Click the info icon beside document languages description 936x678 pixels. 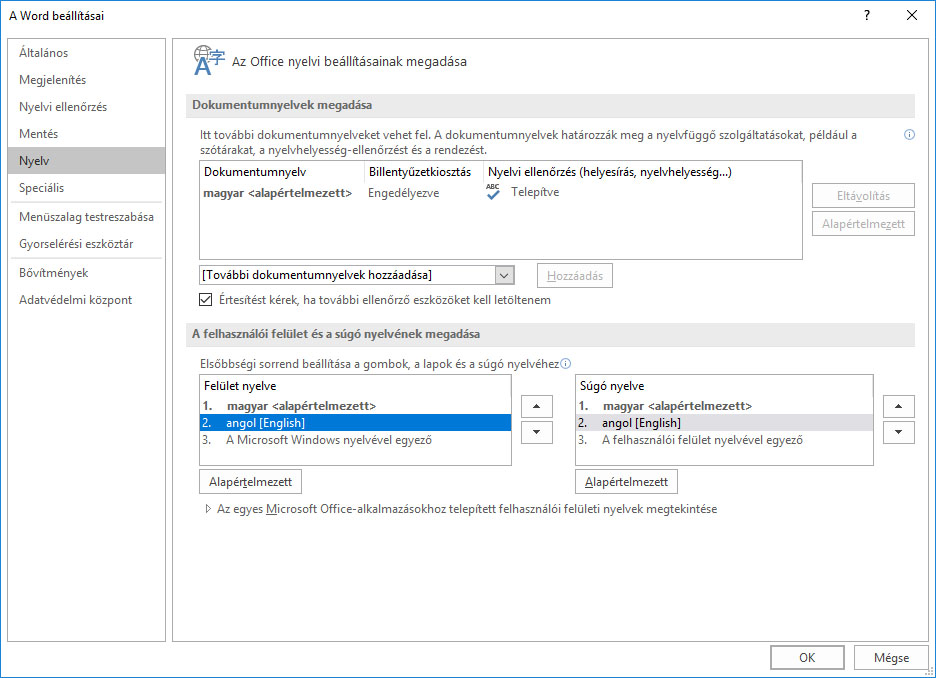point(909,135)
